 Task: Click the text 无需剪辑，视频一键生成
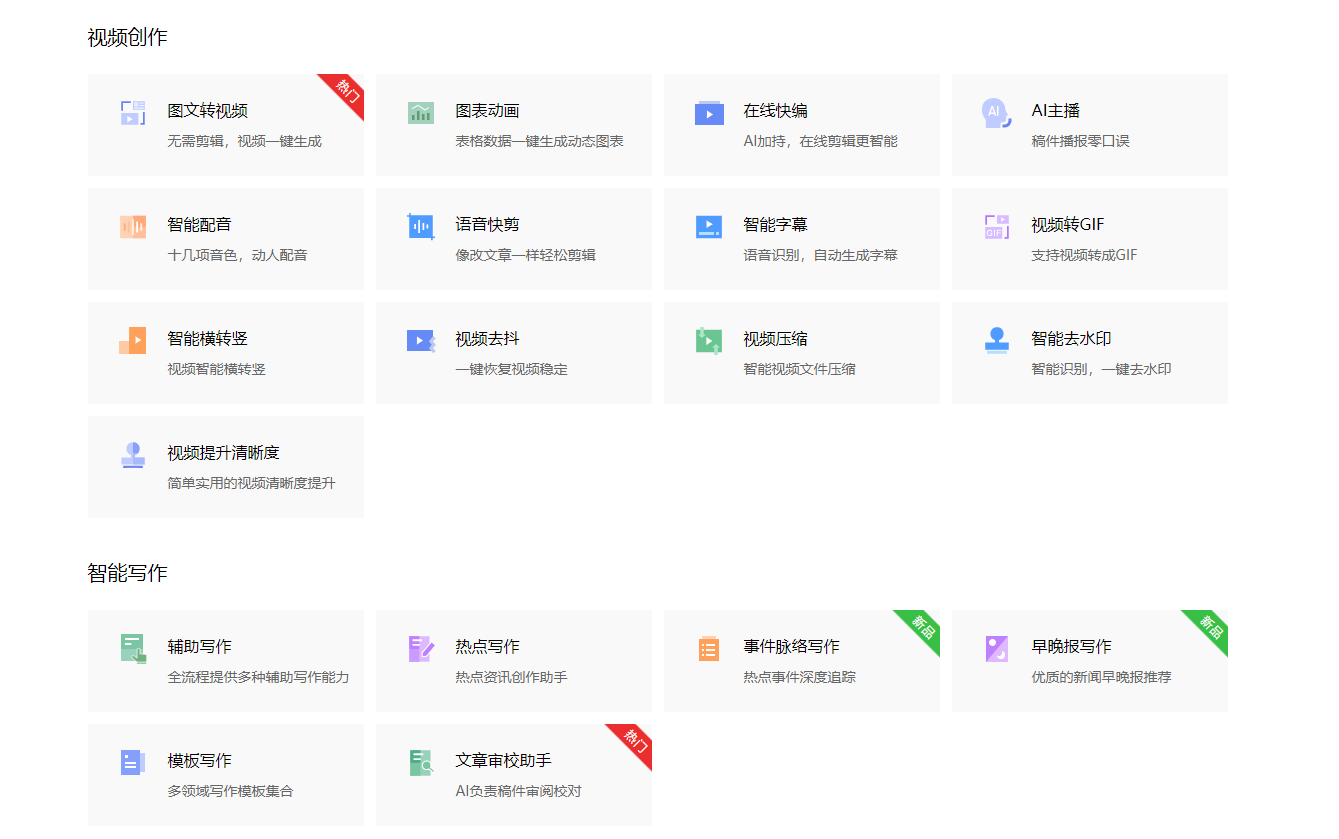coord(245,141)
